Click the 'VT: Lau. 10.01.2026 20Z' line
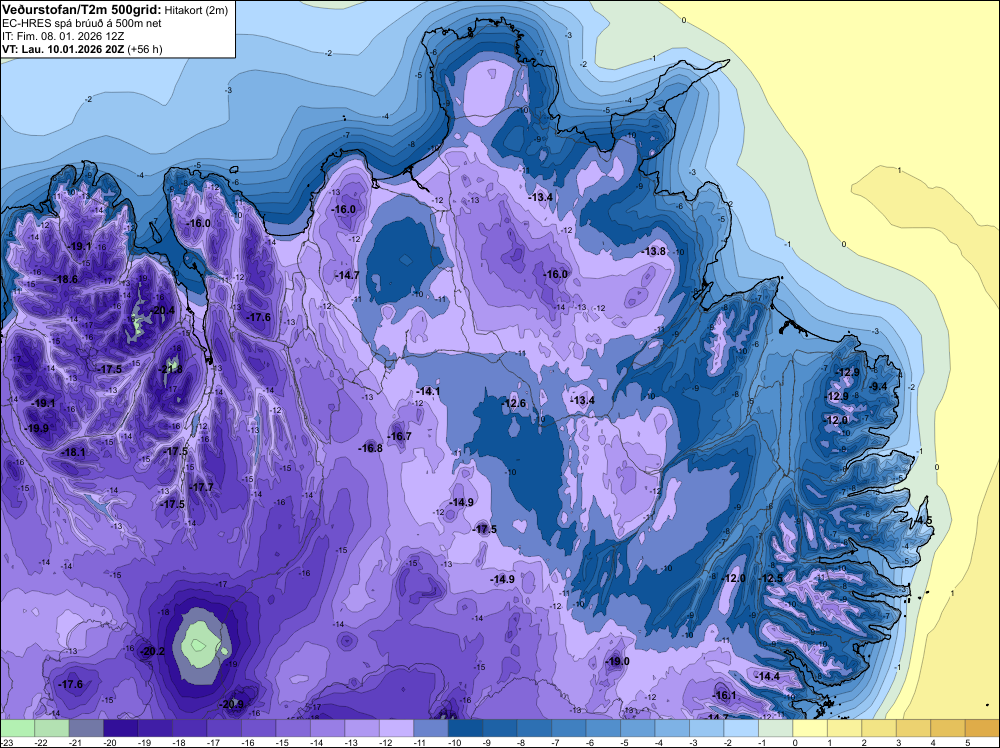This screenshot has height=748, width=1000. 63,49
